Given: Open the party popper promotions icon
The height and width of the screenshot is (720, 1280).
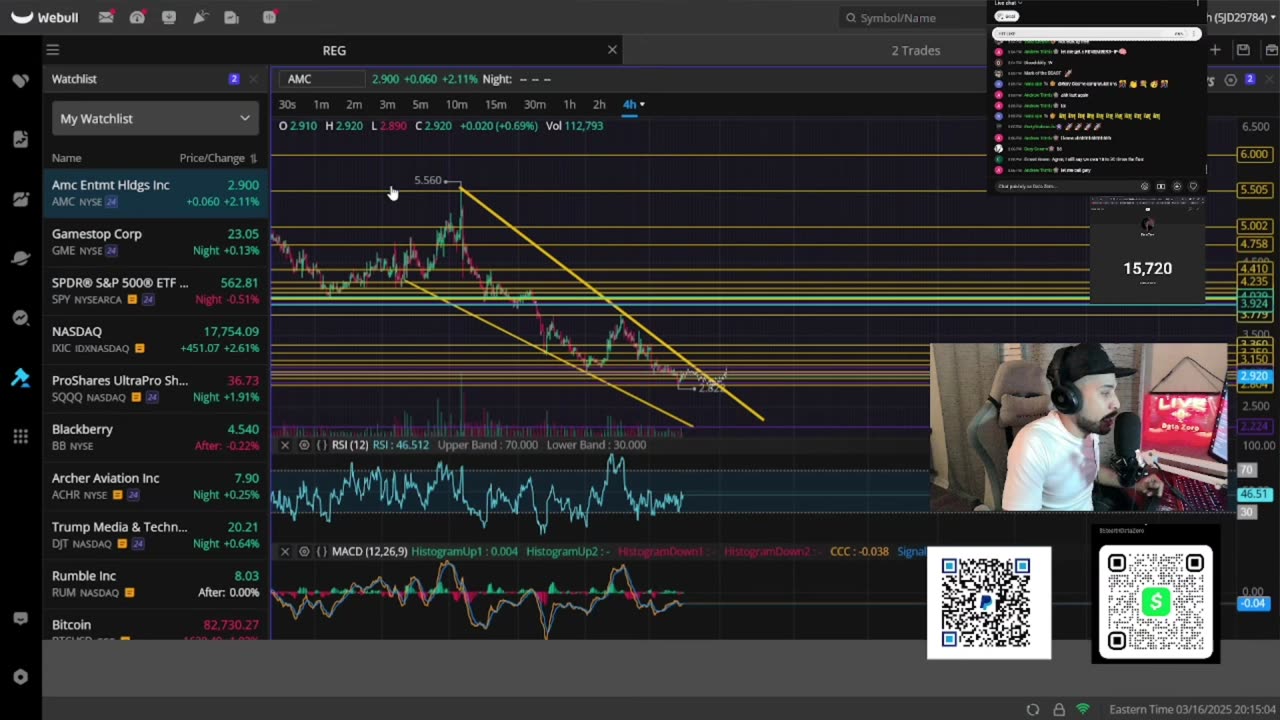Looking at the screenshot, I should (x=200, y=17).
